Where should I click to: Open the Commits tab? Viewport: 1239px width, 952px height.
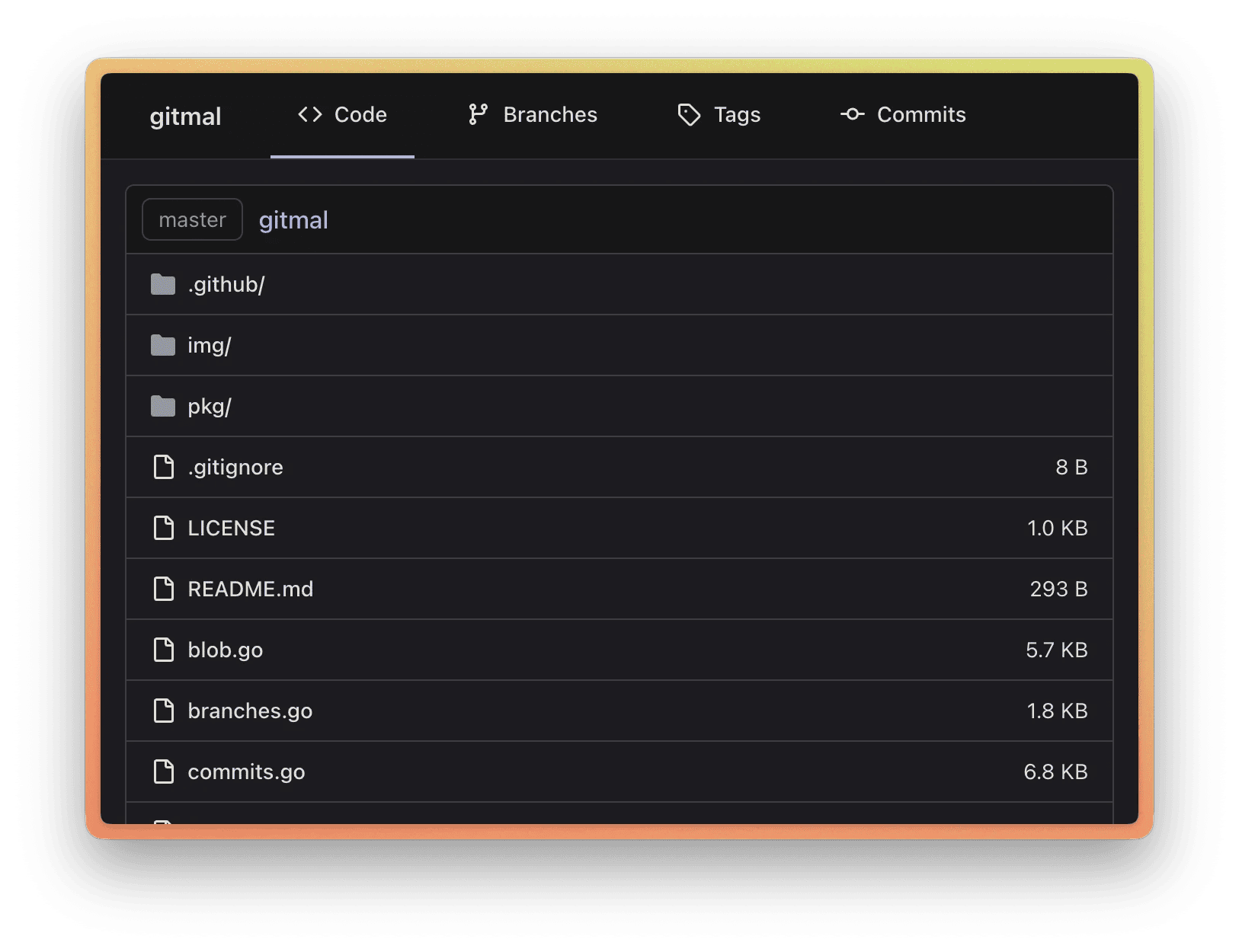903,115
